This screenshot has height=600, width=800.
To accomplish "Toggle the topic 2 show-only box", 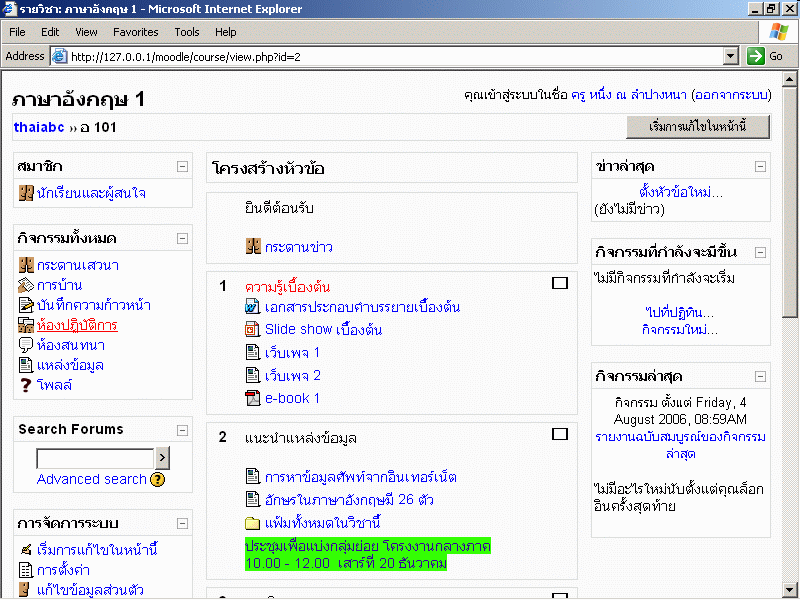I will [x=560, y=434].
